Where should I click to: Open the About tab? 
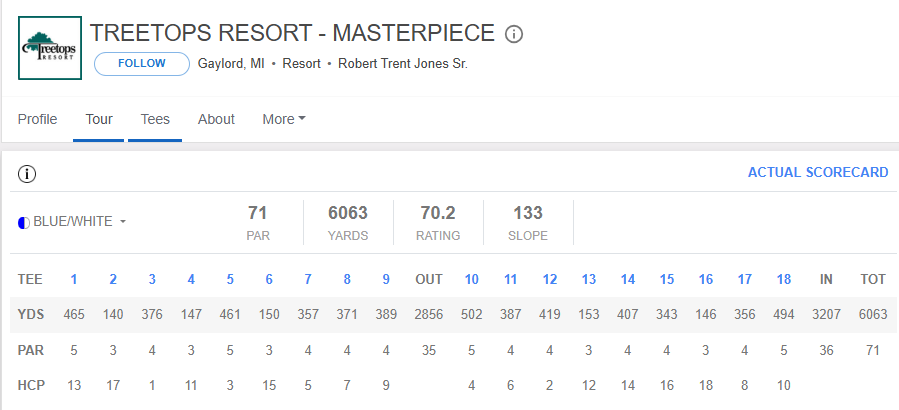216,119
